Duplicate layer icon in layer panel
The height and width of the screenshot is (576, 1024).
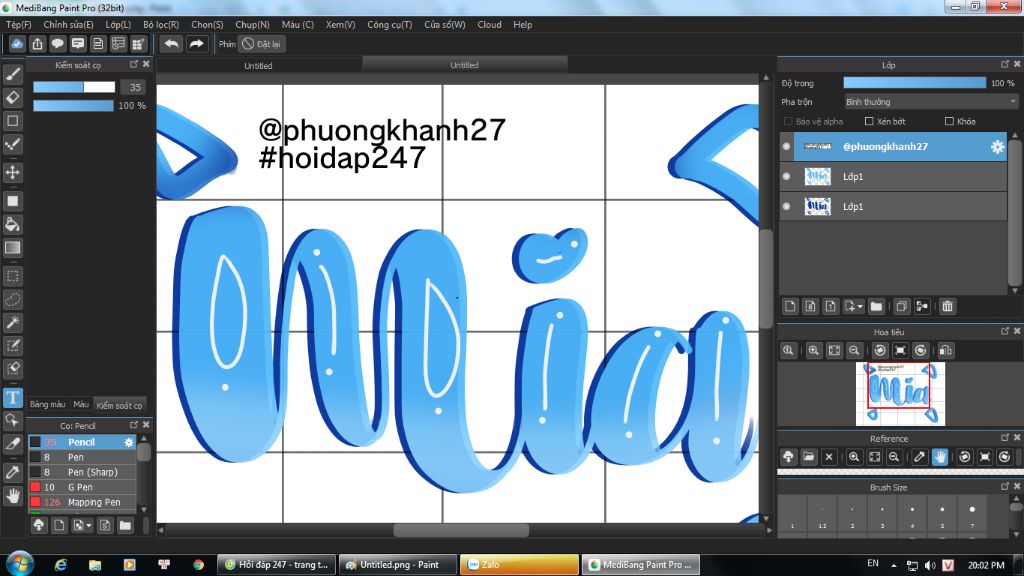(901, 306)
